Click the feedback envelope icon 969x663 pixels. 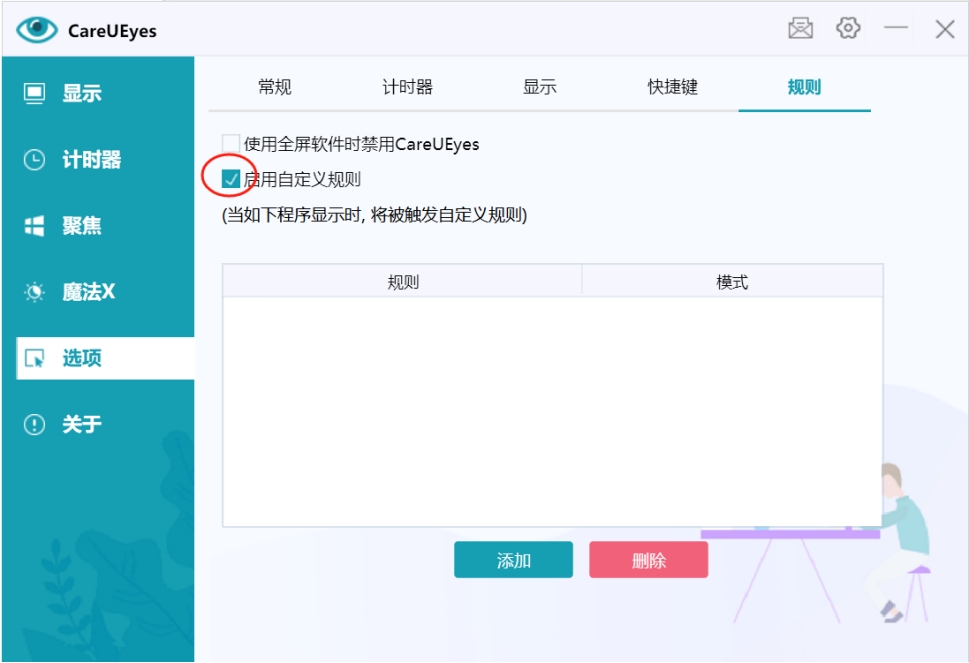(x=802, y=29)
